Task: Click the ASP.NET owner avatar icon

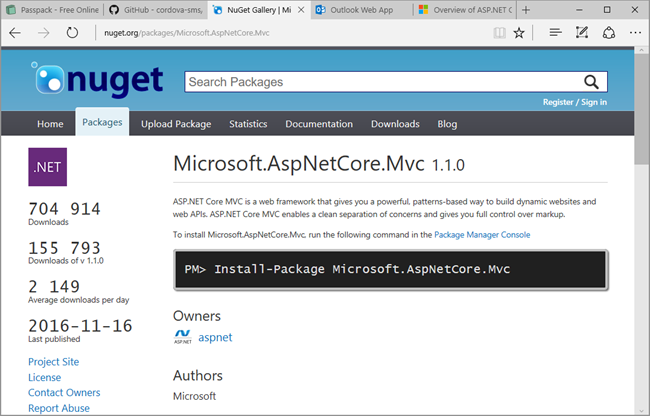Action: (182, 336)
